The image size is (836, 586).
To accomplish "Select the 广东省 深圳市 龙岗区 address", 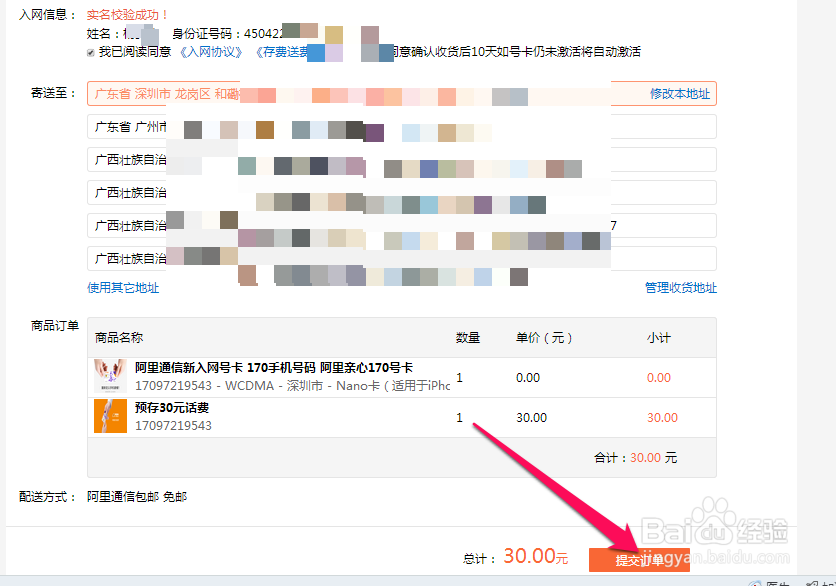I will pos(401,94).
